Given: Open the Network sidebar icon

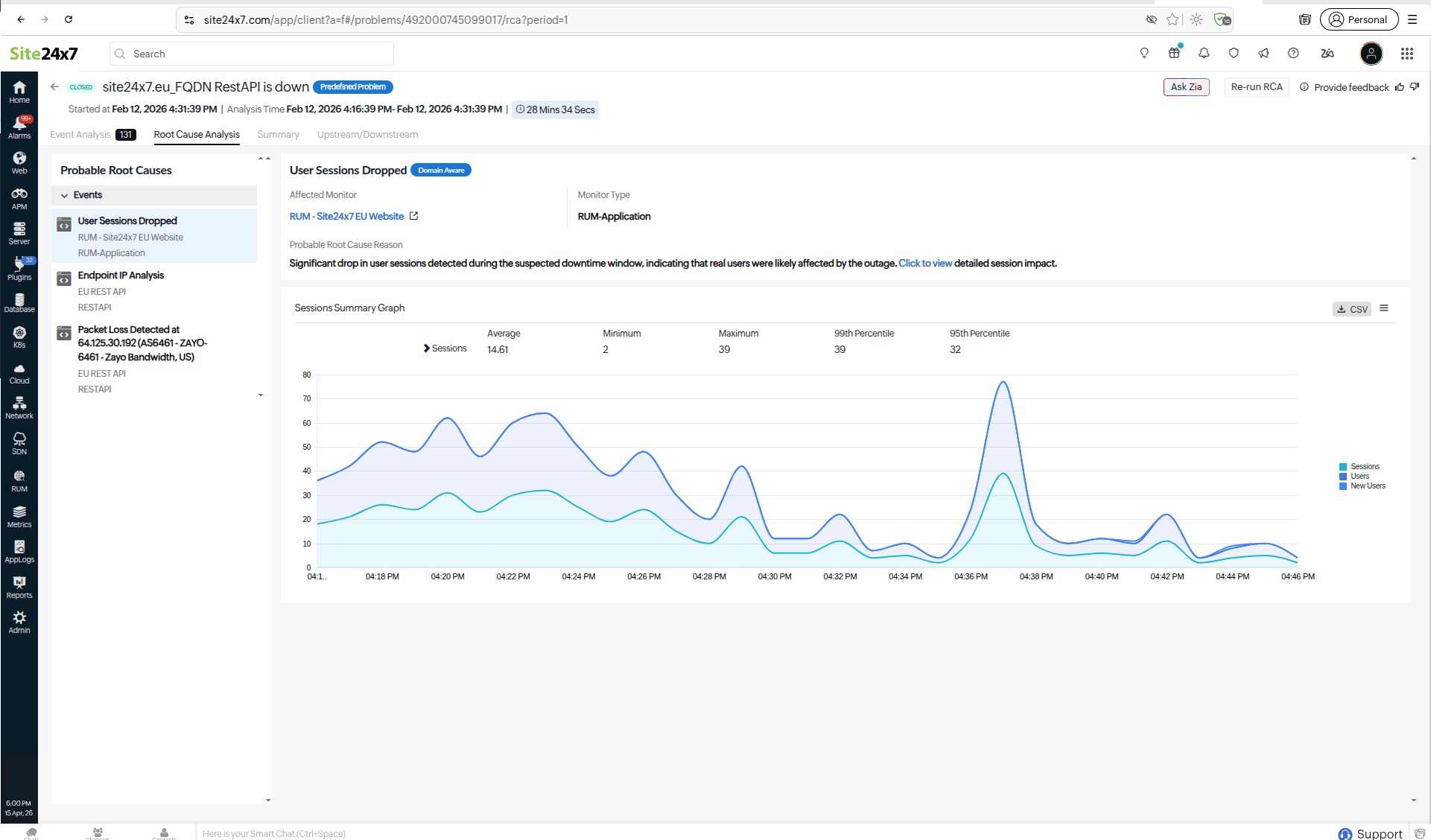Looking at the screenshot, I should click(19, 408).
